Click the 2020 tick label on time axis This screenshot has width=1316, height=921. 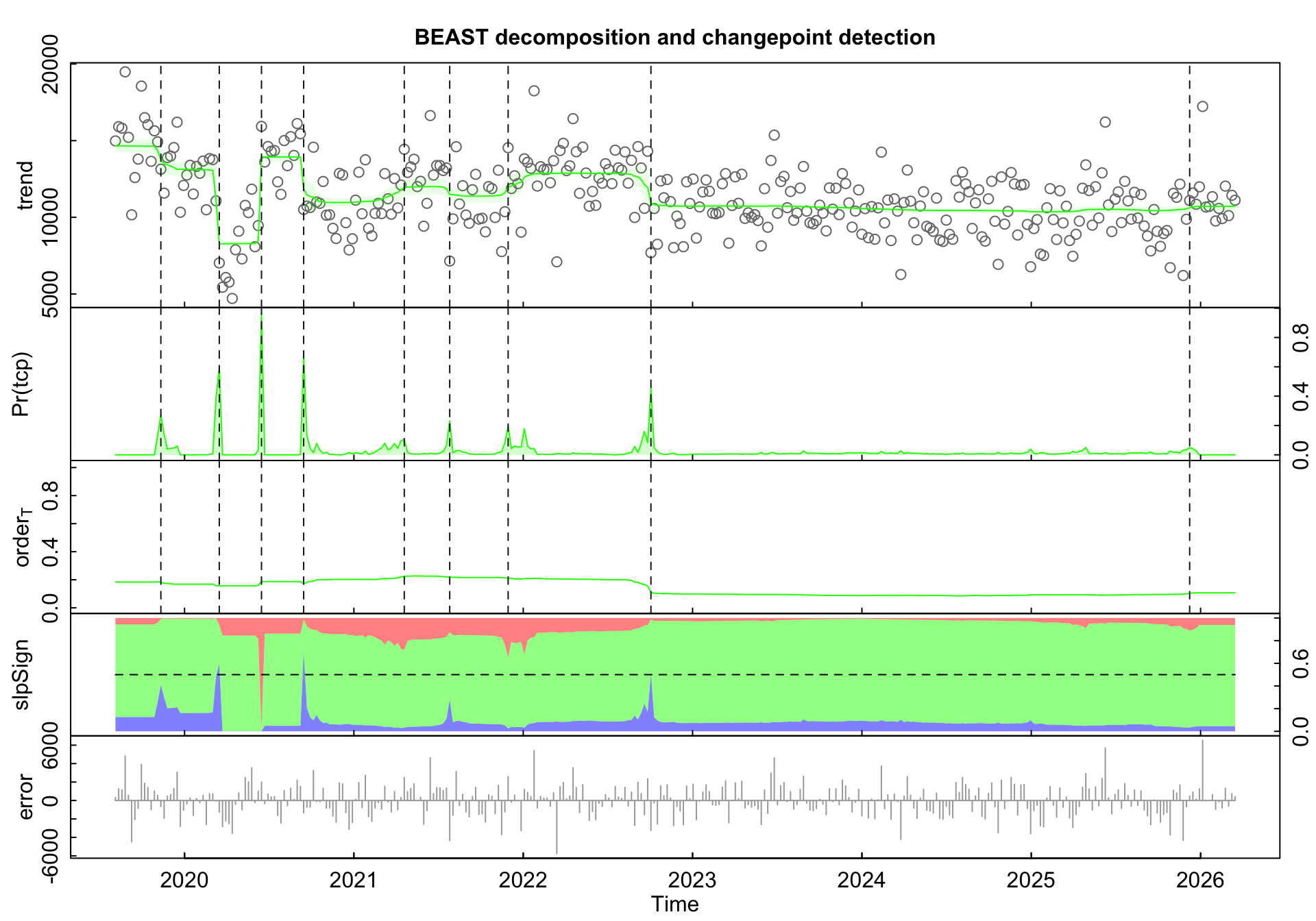tap(184, 881)
